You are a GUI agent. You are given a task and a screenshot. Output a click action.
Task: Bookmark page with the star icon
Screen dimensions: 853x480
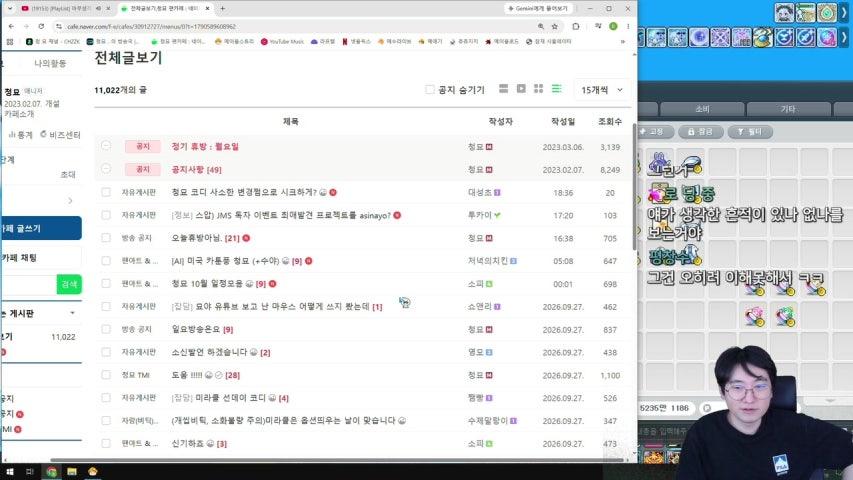pos(554,26)
